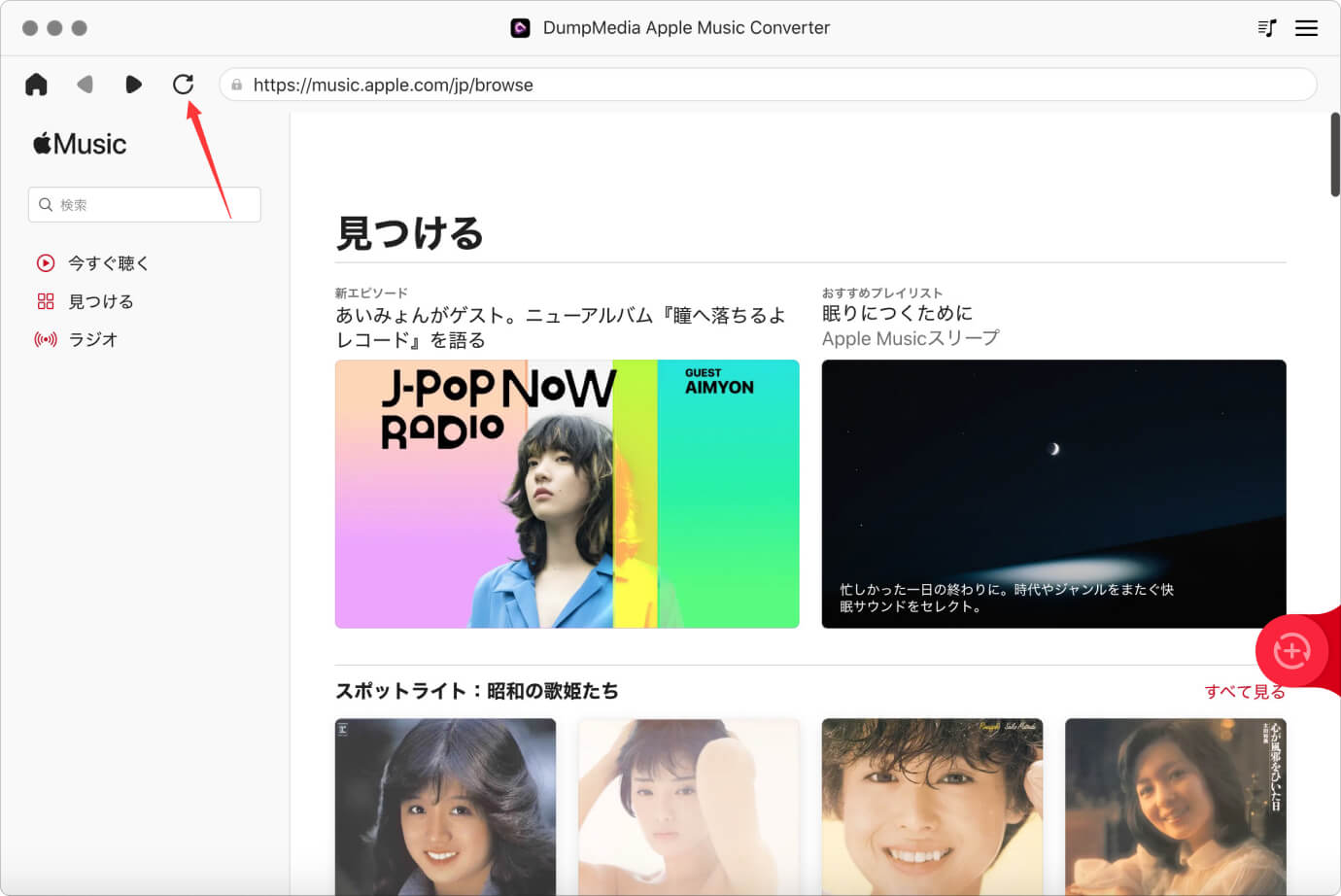The height and width of the screenshot is (896, 1341).
Task: Go forward with the right arrow
Action: [x=134, y=85]
